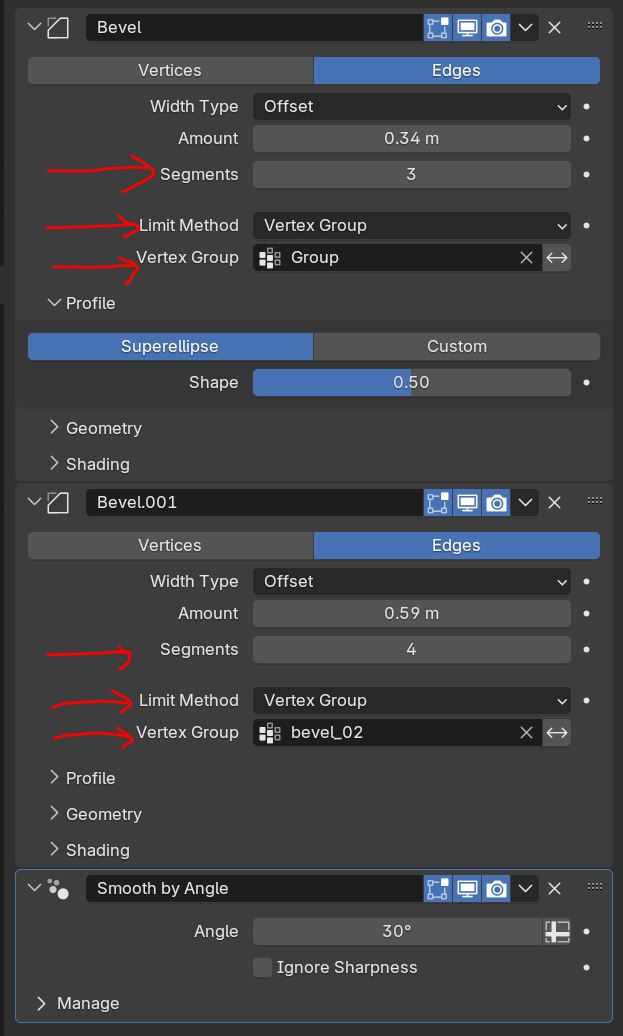Select Custom profile type

(456, 346)
